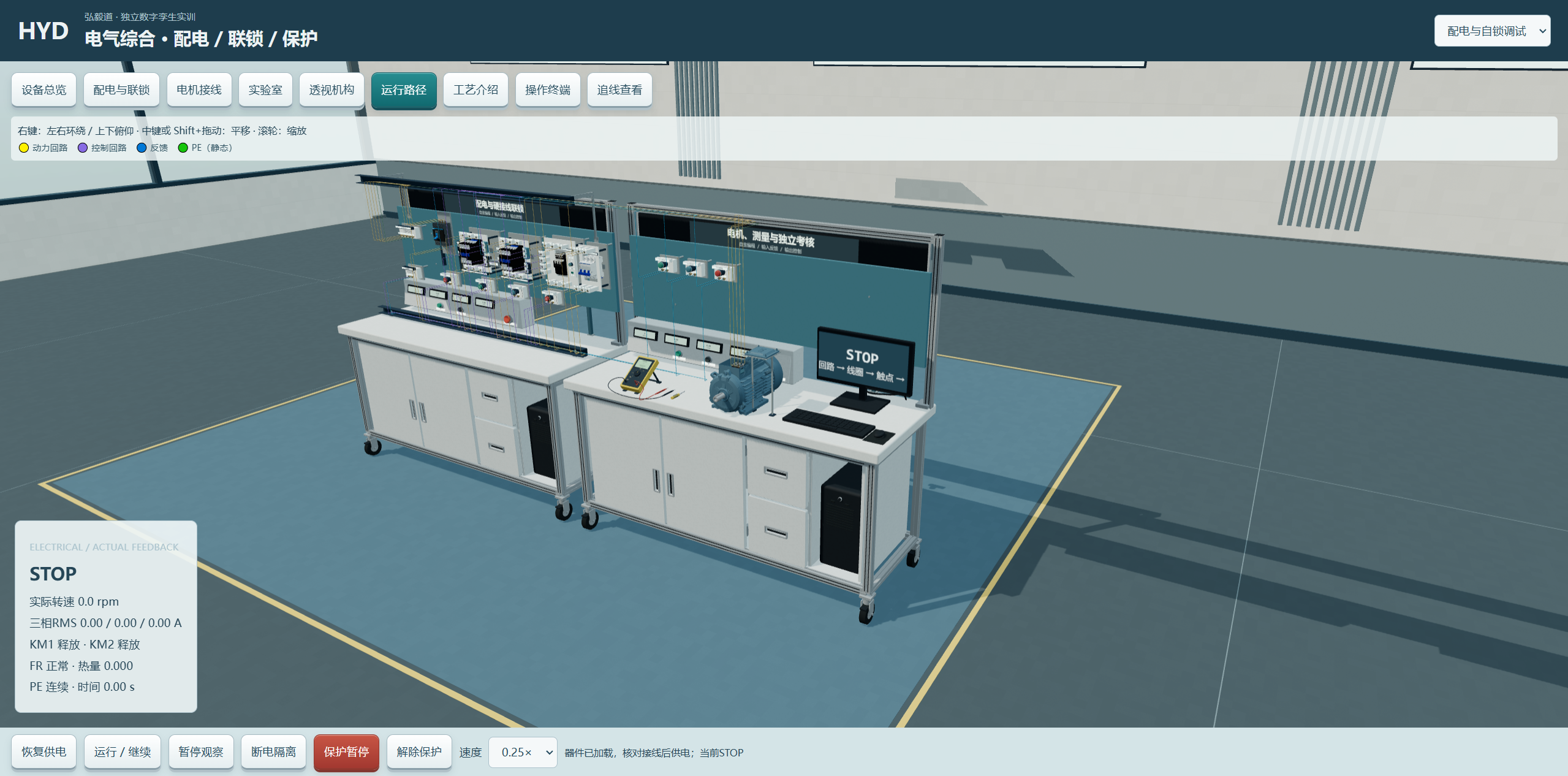Image resolution: width=1568 pixels, height=776 pixels.
Task: Click the 运行 / 继续 button
Action: pyautogui.click(x=122, y=751)
